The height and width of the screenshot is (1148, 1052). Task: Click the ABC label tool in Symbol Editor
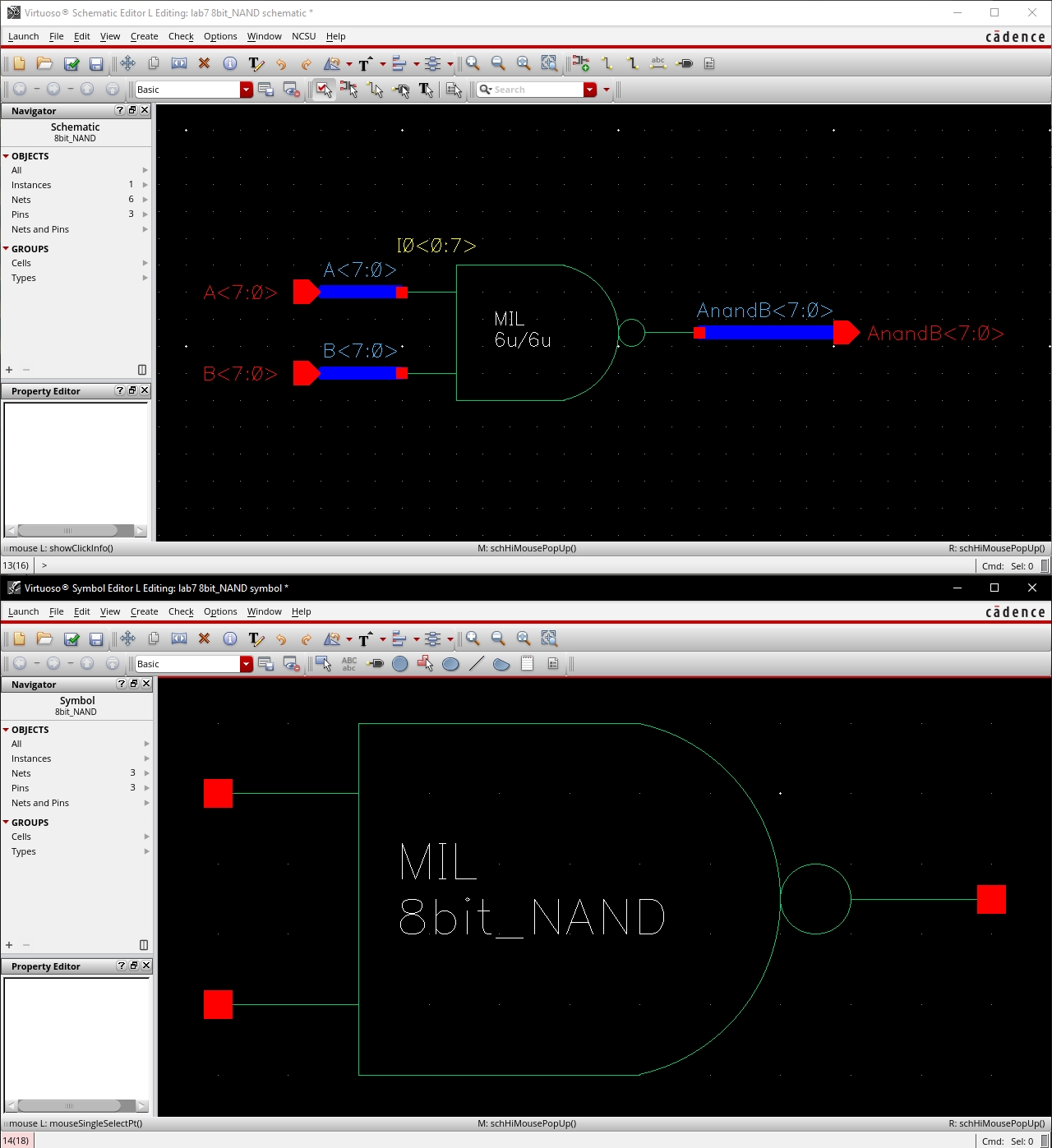click(x=349, y=664)
